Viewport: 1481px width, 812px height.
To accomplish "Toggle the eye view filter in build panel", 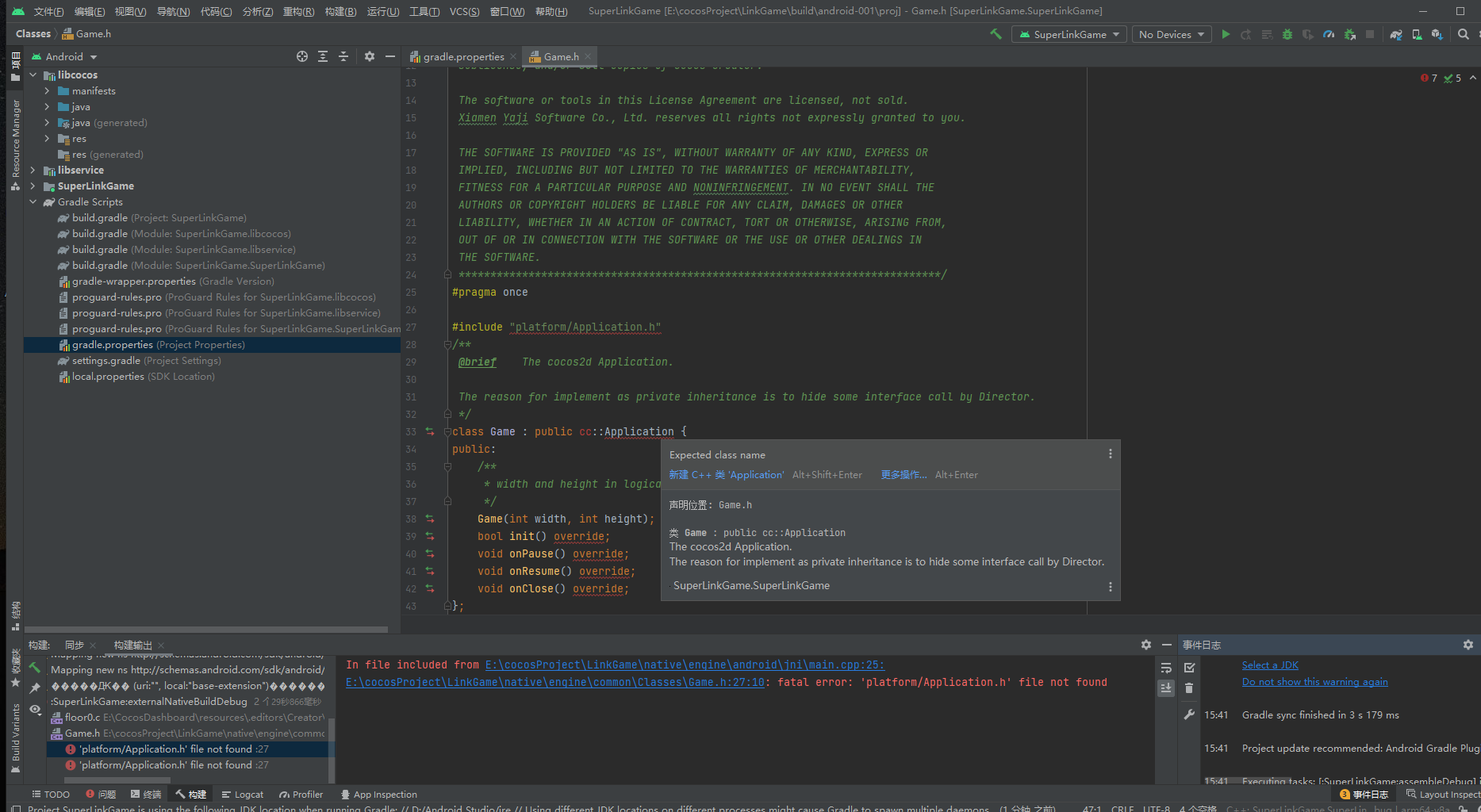I will pos(35,709).
